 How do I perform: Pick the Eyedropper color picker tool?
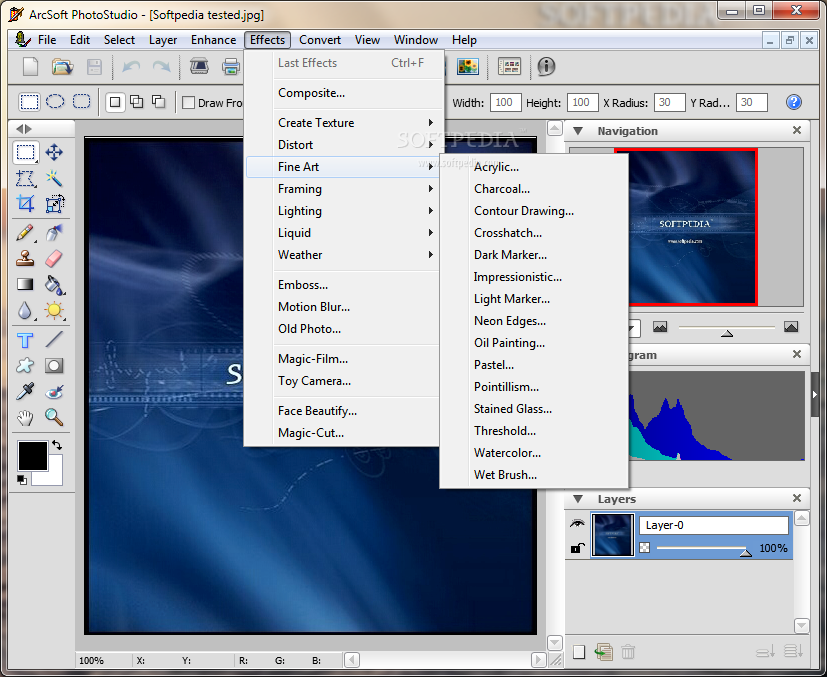[x=25, y=392]
